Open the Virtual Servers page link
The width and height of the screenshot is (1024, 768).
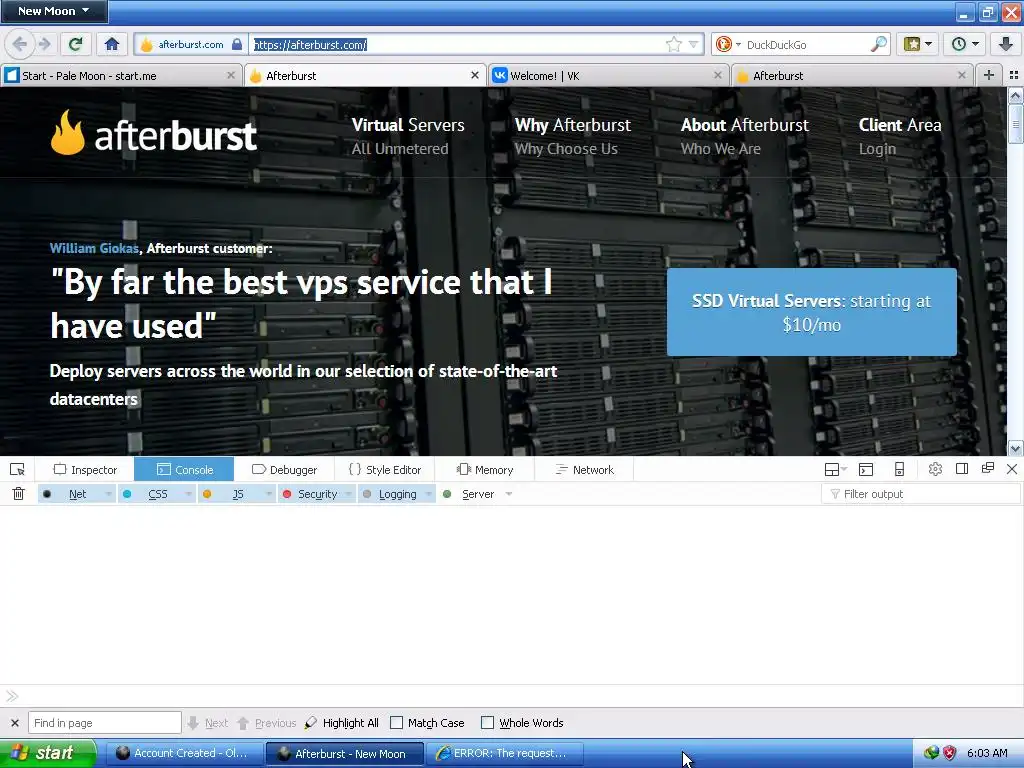408,136
